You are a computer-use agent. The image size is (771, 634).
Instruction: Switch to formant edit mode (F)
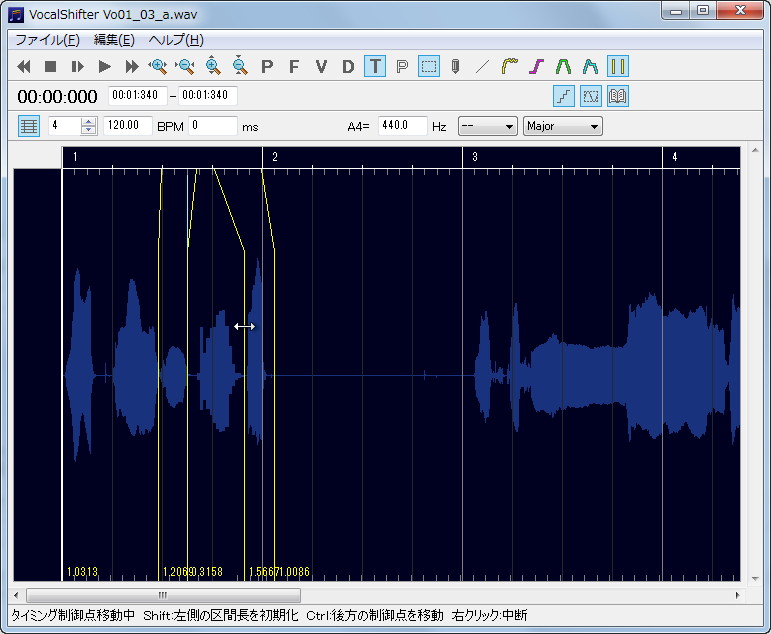pyautogui.click(x=294, y=66)
